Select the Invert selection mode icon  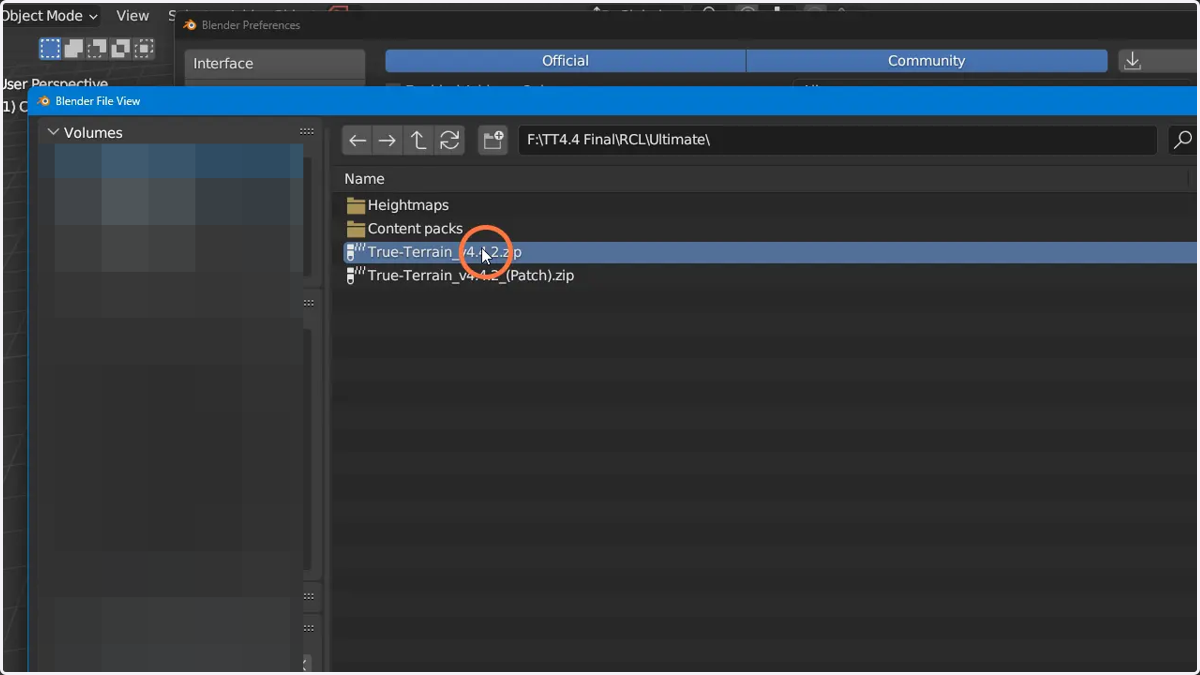click(x=121, y=48)
